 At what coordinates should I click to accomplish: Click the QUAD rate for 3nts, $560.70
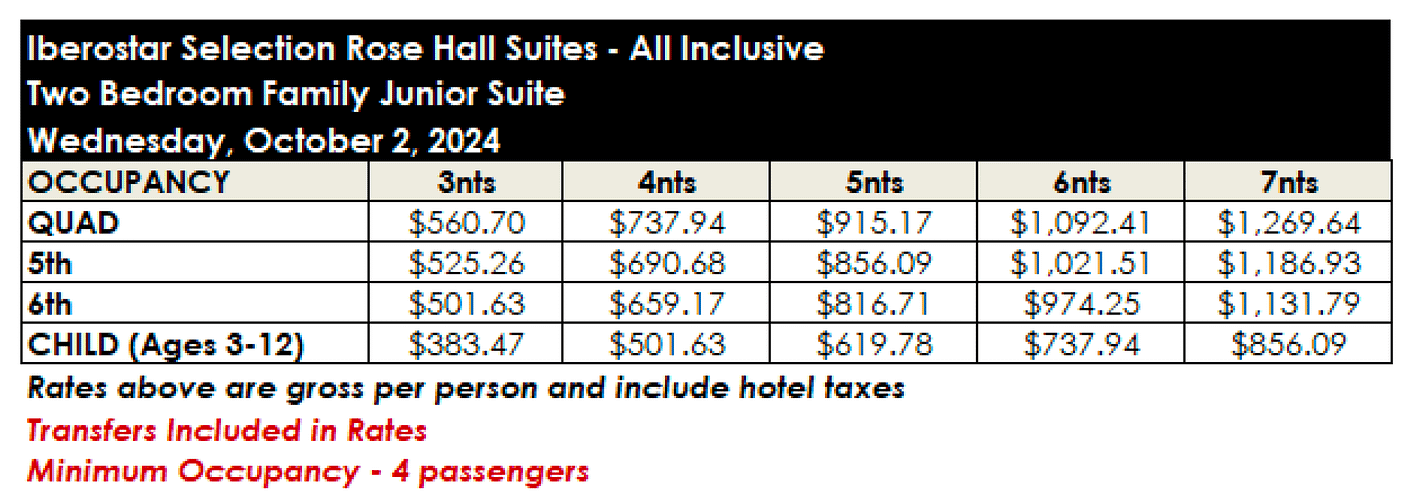click(465, 223)
